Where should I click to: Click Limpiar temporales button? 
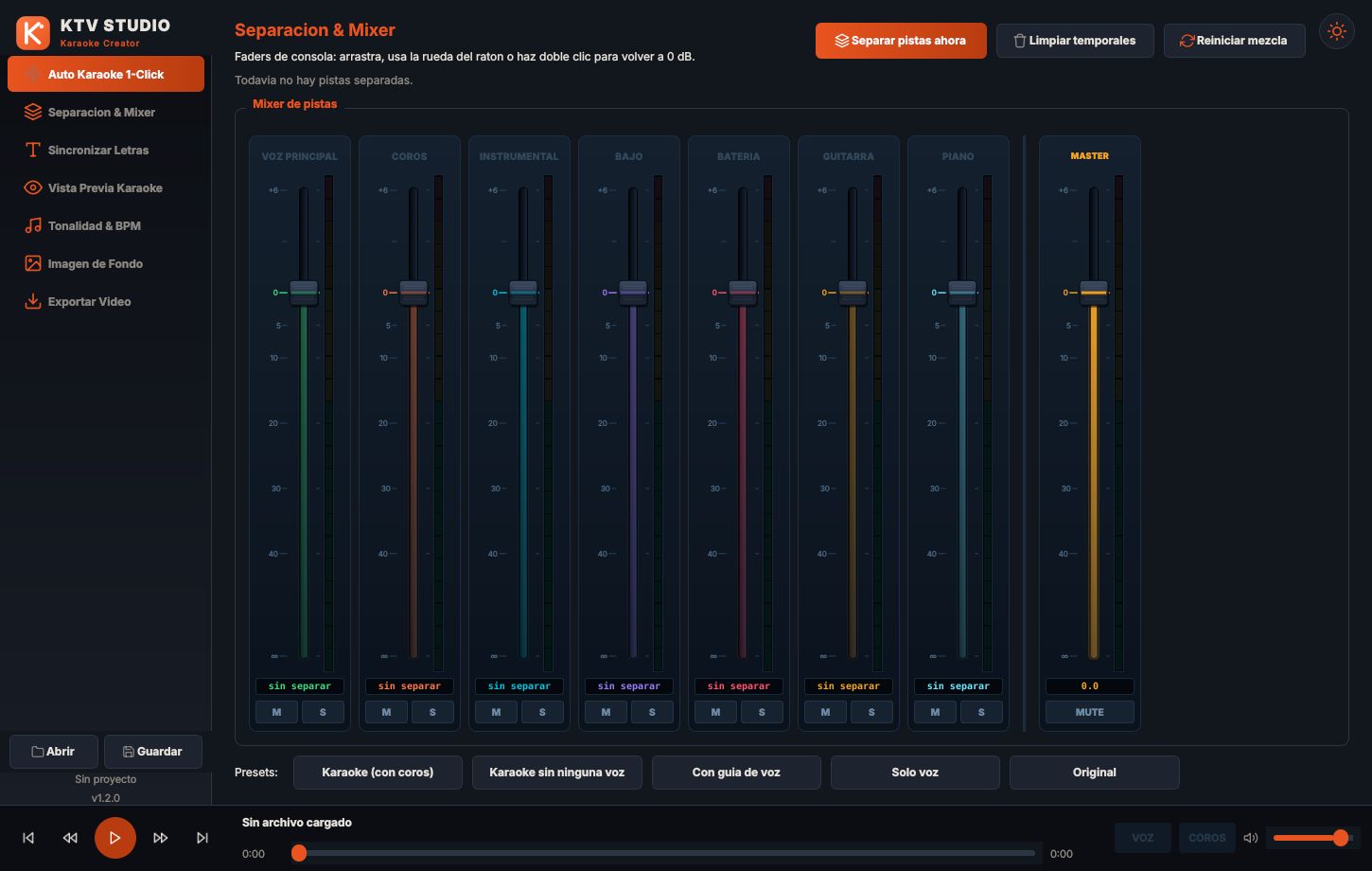pyautogui.click(x=1075, y=41)
